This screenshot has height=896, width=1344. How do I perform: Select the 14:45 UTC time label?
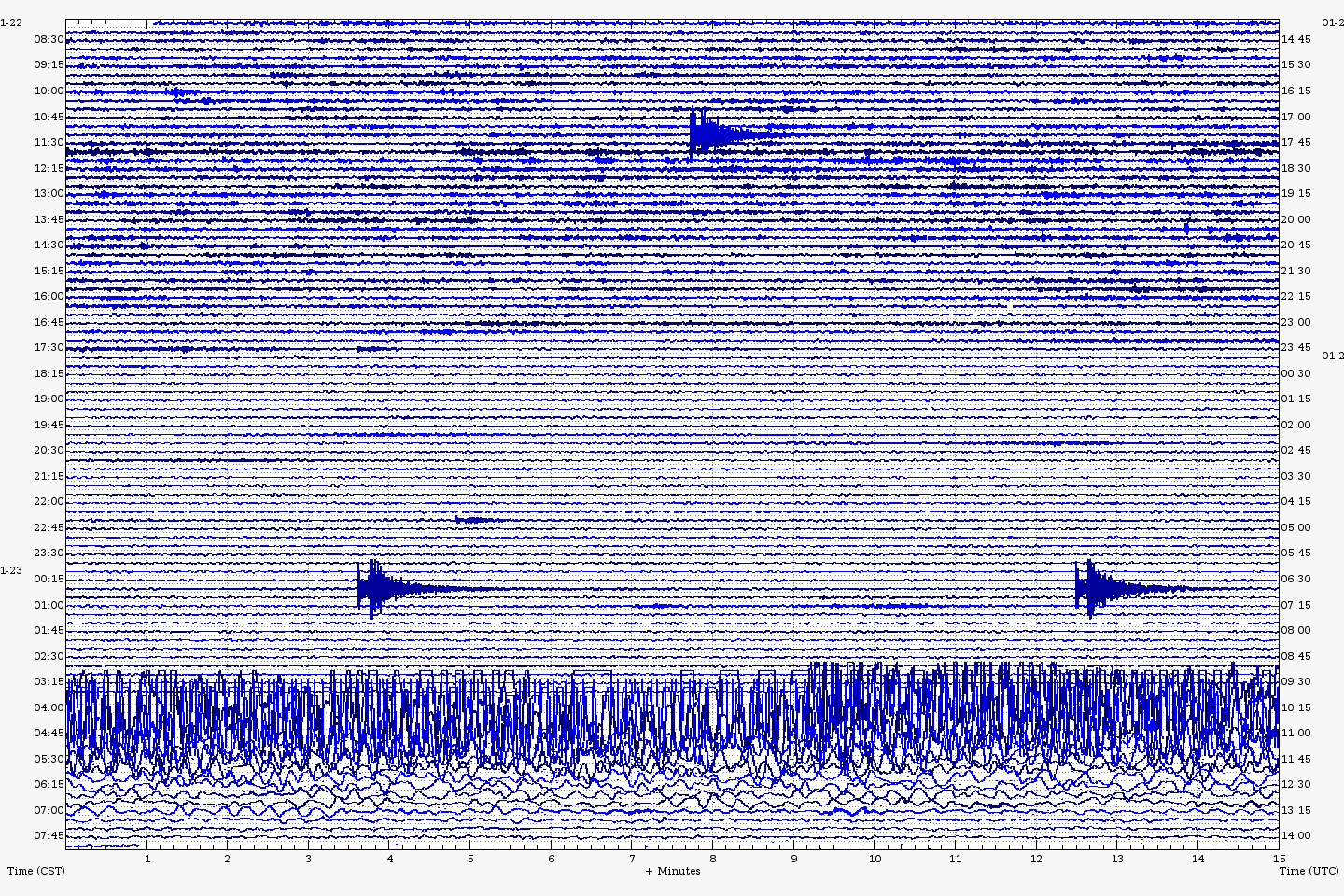pos(1295,39)
